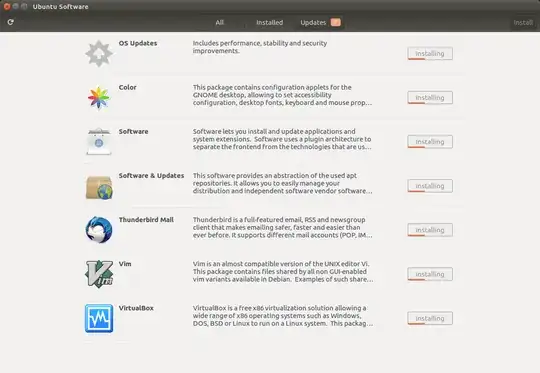This screenshot has width=540, height=373.
Task: Click the Software shopping bag icon
Action: click(x=99, y=142)
